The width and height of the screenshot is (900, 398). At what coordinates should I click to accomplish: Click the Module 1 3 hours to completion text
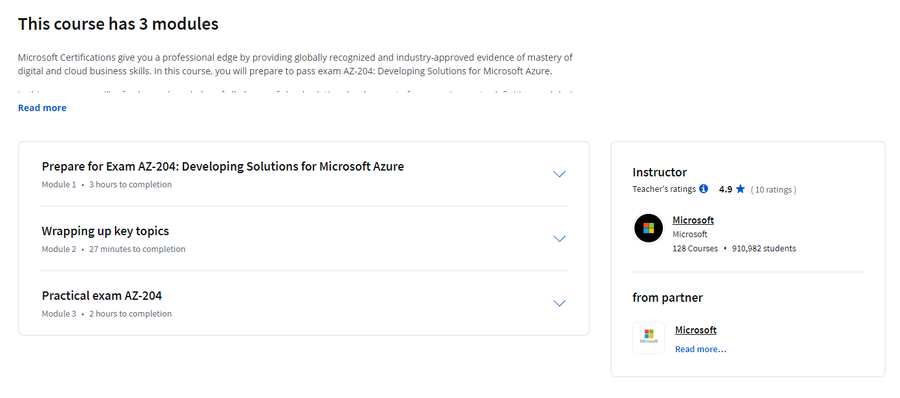[x=107, y=184]
